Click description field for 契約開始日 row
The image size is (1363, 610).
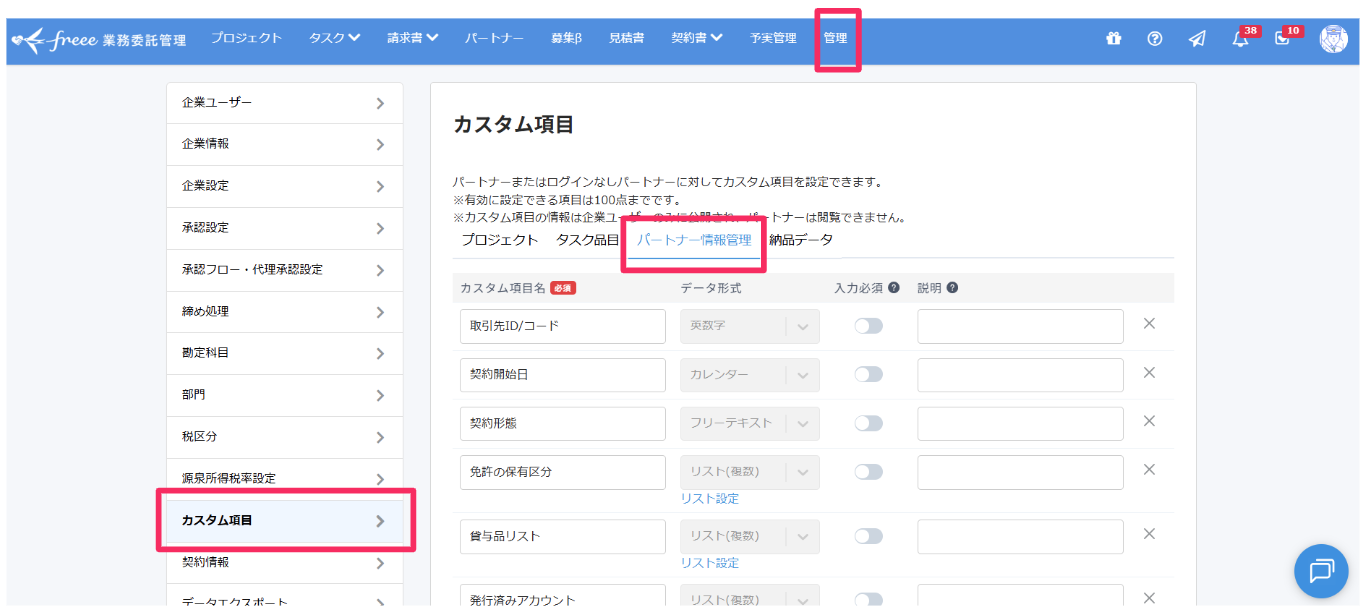pyautogui.click(x=1020, y=374)
